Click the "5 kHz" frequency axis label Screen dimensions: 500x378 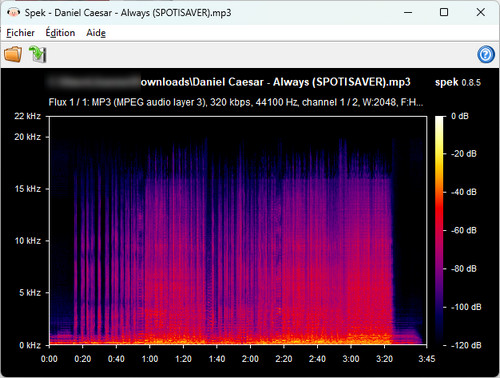[x=30, y=292]
